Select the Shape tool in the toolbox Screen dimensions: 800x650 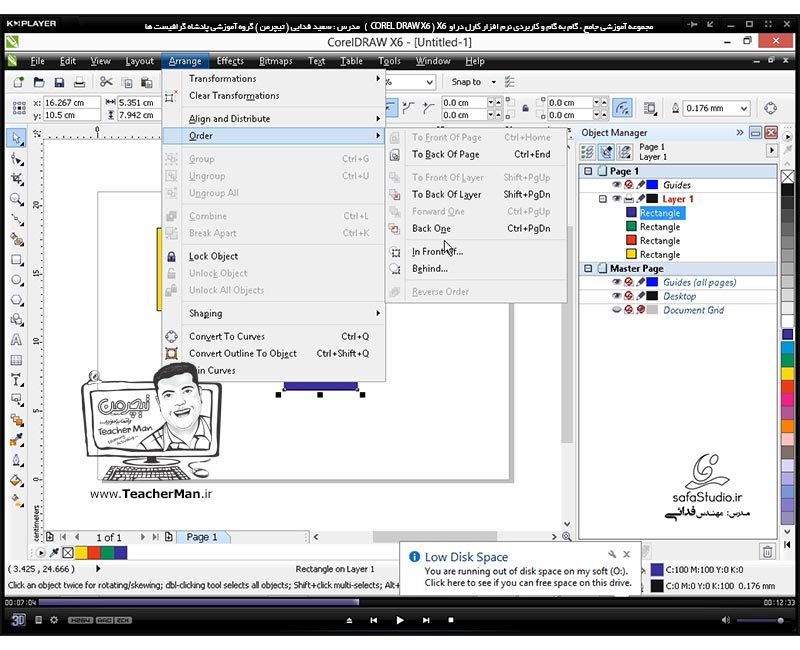(x=17, y=159)
